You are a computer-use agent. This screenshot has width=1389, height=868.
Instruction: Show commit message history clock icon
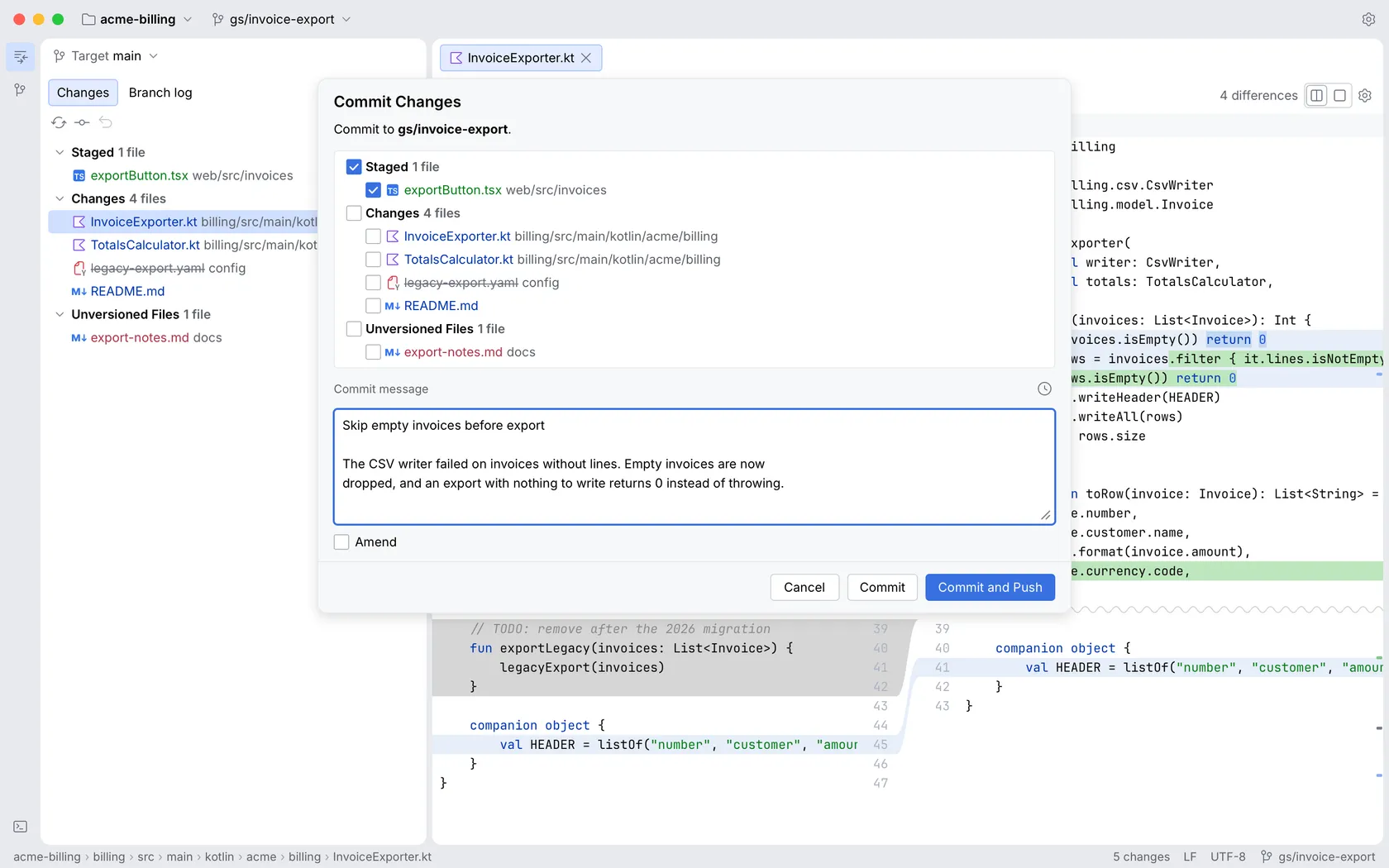point(1044,389)
